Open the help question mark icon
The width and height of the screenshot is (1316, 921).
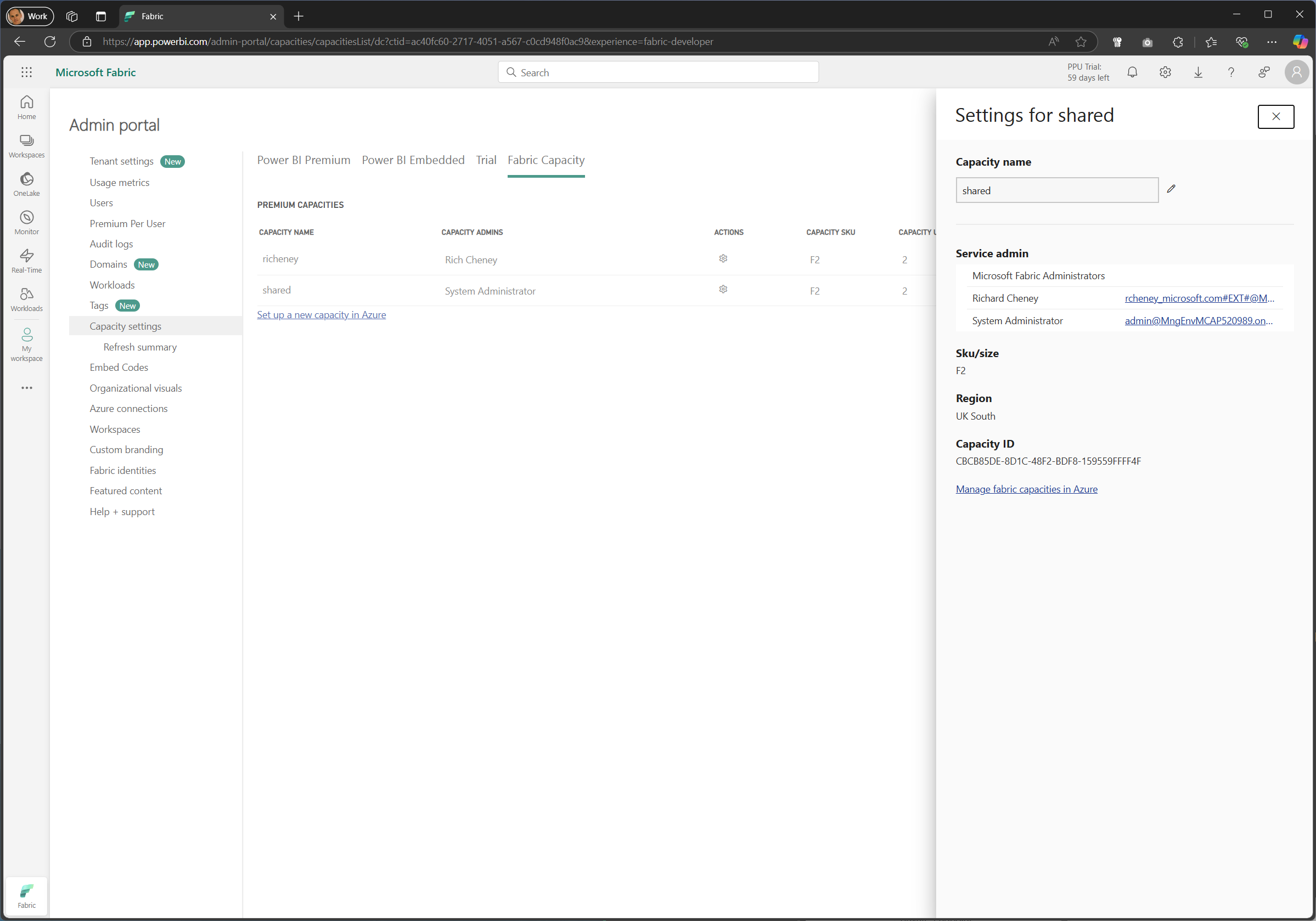(1230, 72)
